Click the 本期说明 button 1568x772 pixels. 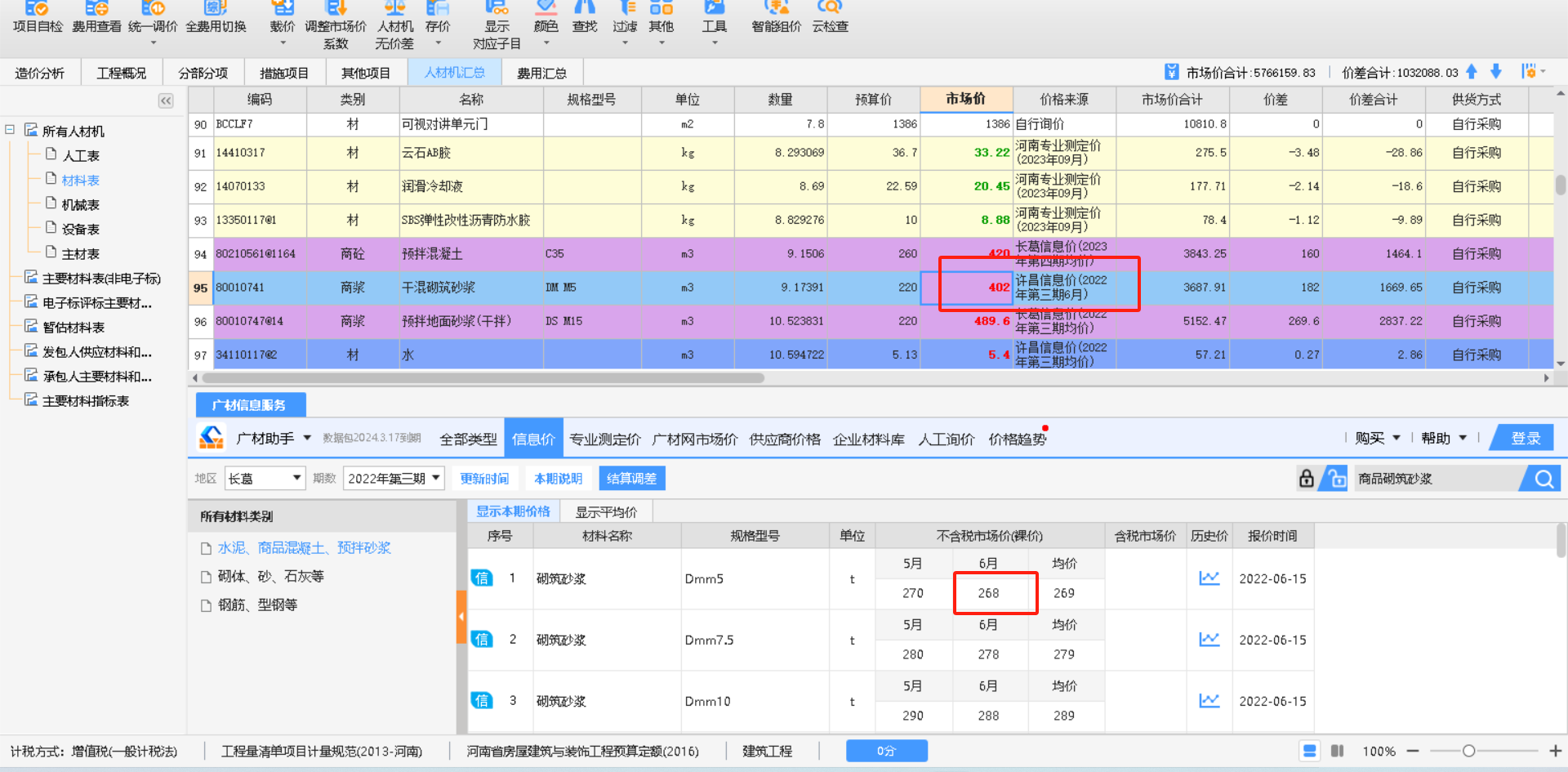tap(558, 478)
